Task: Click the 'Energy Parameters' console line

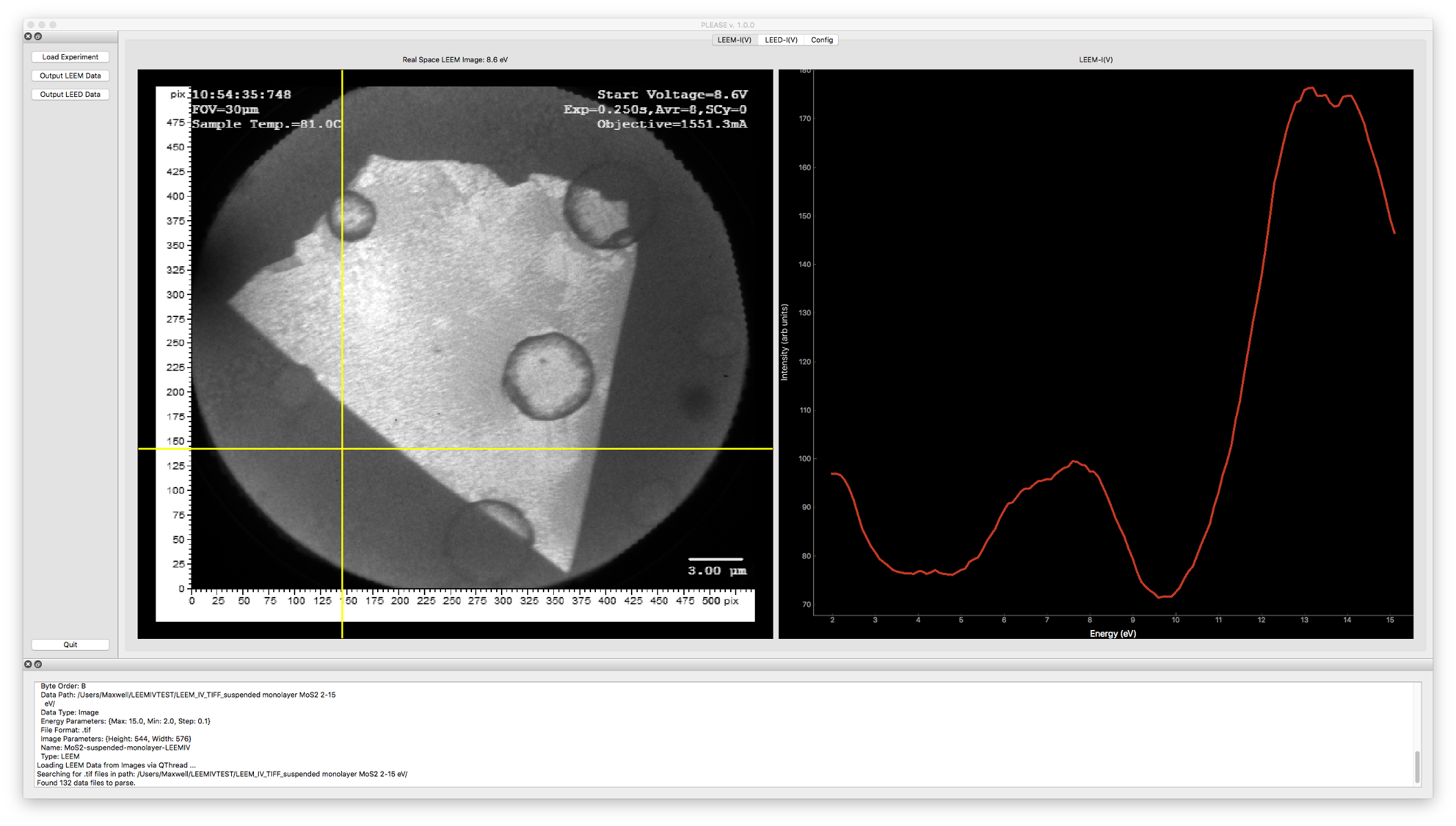Action: 125,721
